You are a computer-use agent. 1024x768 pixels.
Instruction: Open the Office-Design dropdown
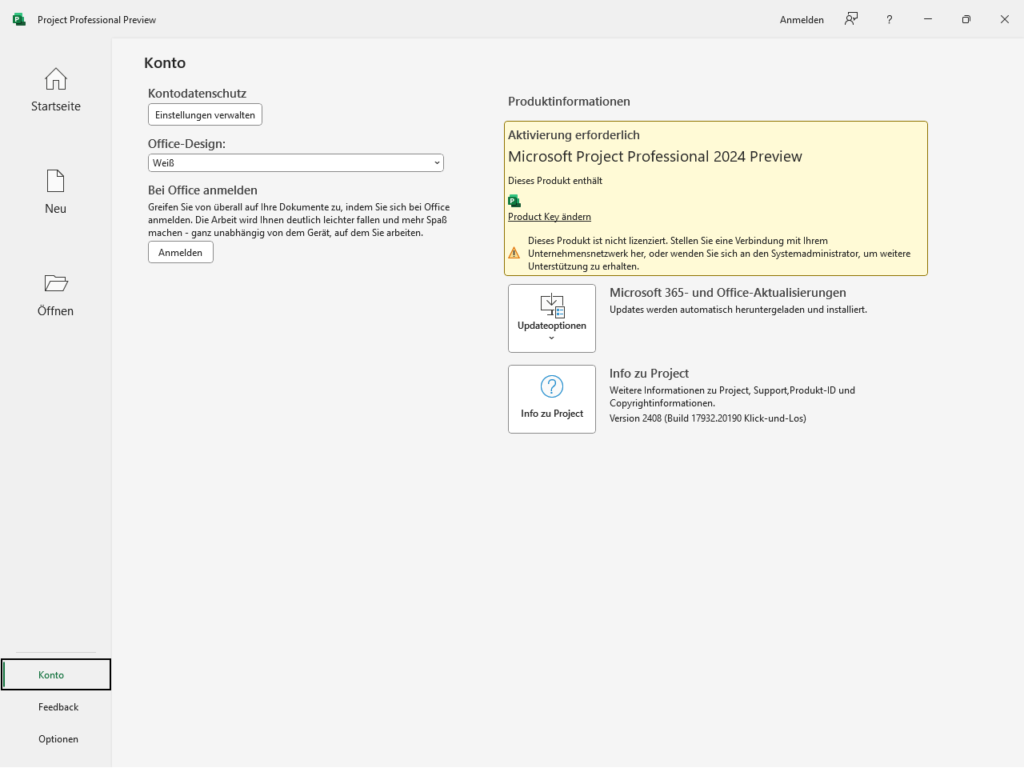[295, 163]
